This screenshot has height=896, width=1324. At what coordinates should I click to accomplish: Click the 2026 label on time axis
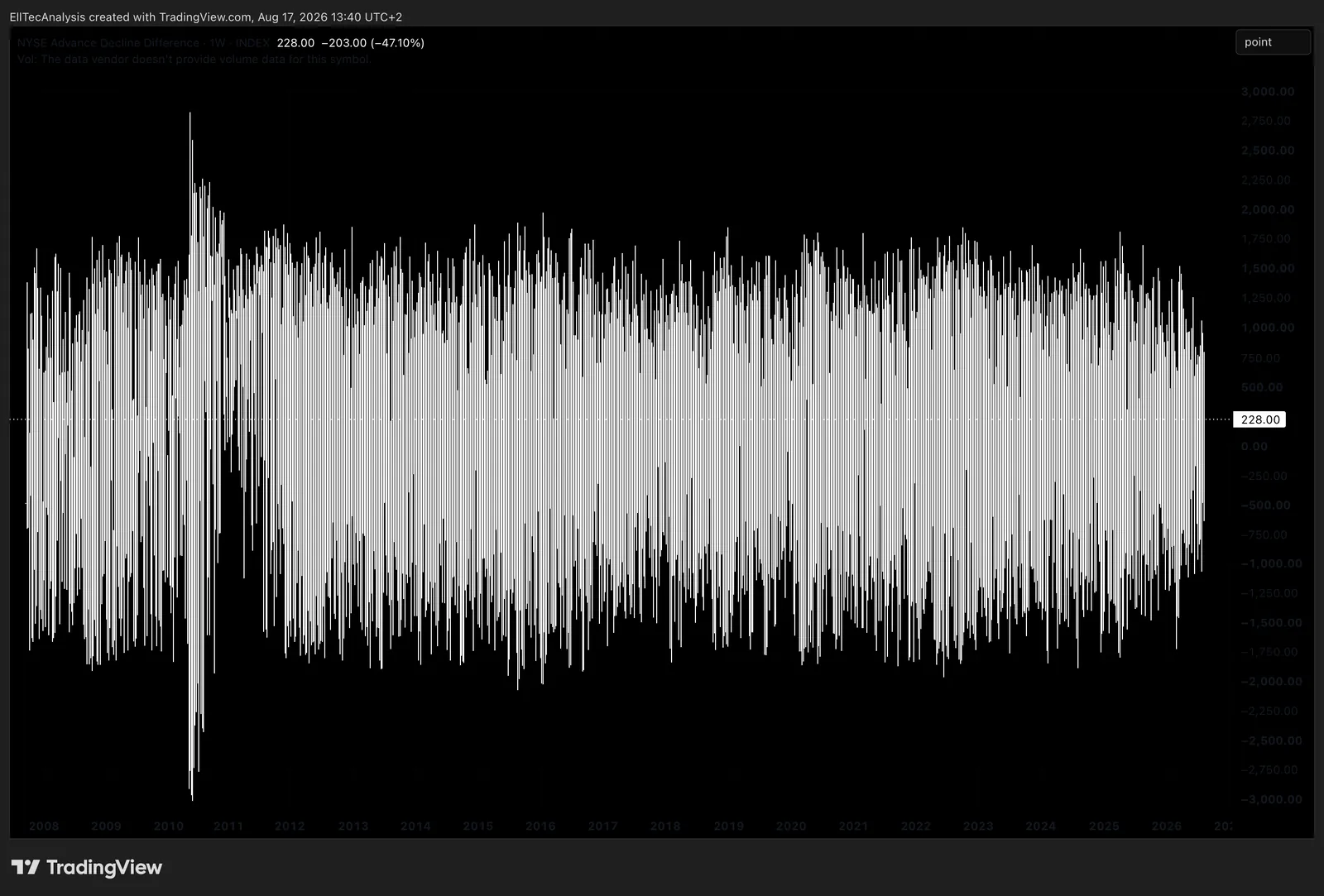coord(1167,826)
